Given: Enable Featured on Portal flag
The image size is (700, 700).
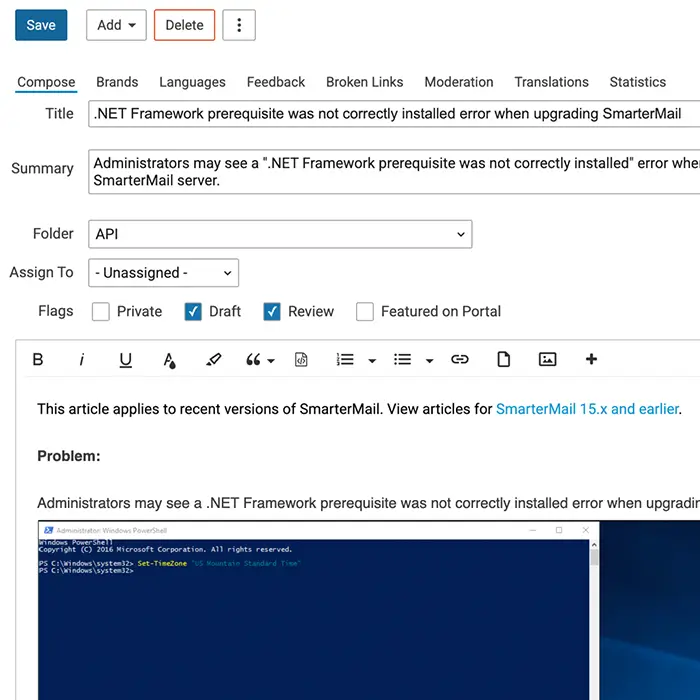Looking at the screenshot, I should pyautogui.click(x=365, y=312).
